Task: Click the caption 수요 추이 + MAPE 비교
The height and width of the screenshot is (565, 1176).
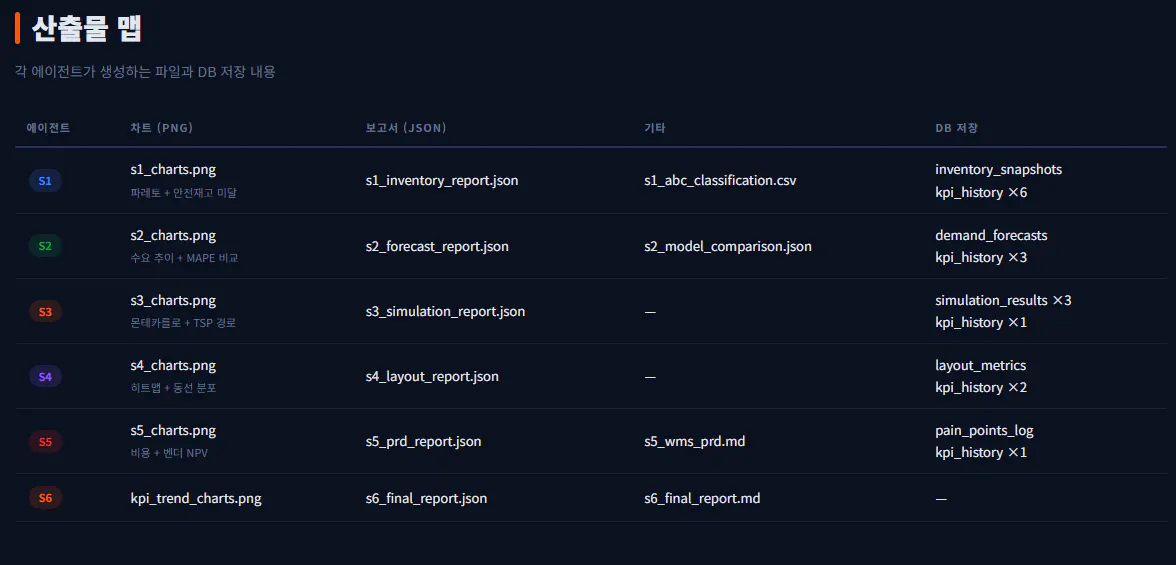Action: [184, 258]
